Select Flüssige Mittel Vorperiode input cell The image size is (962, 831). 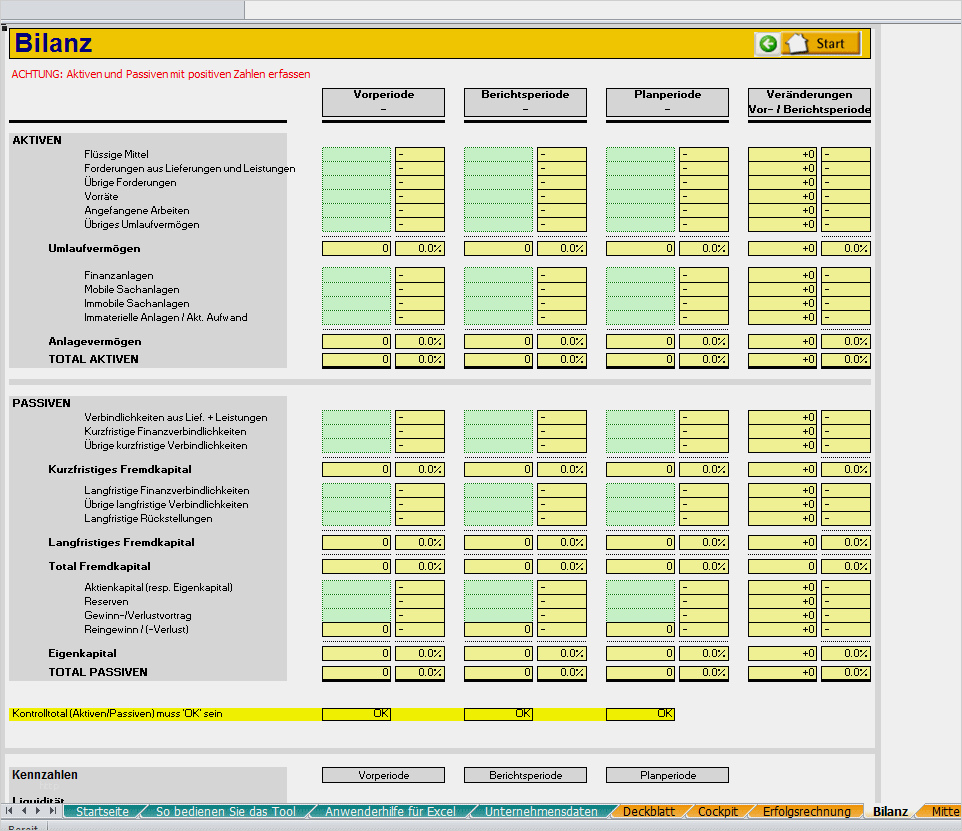(356, 154)
